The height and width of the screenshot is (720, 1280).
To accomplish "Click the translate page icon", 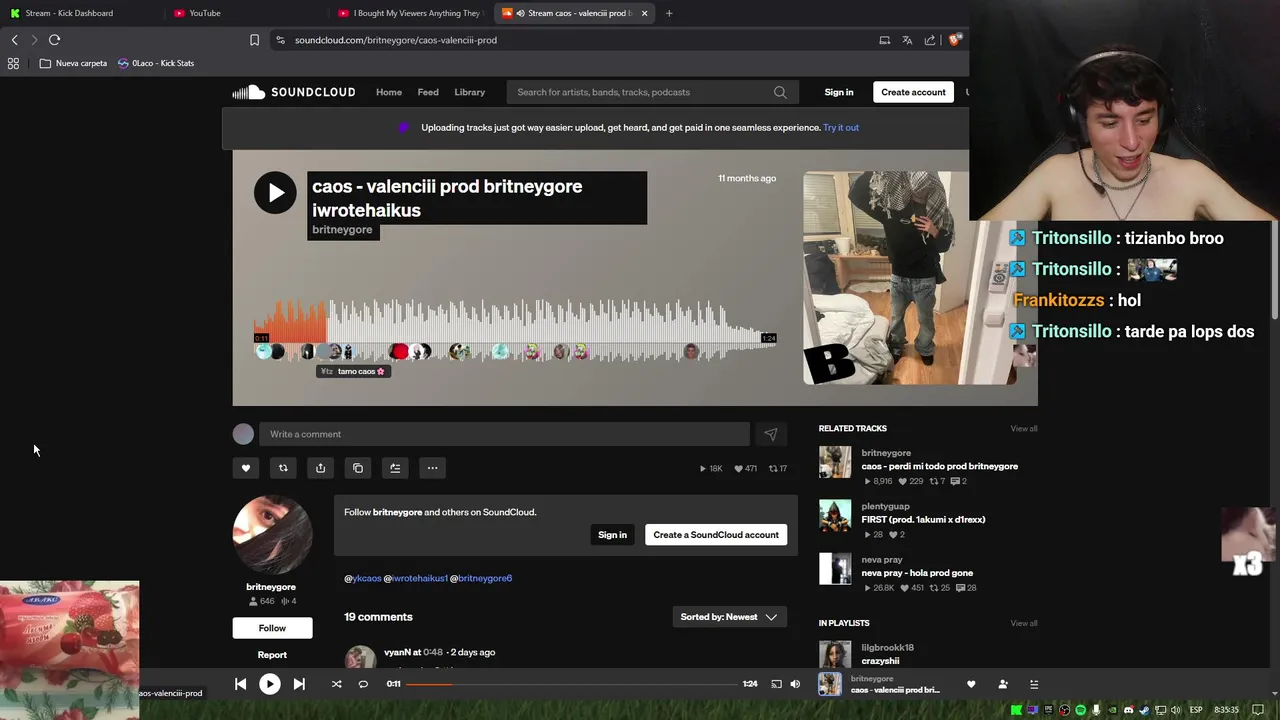I will 907,40.
